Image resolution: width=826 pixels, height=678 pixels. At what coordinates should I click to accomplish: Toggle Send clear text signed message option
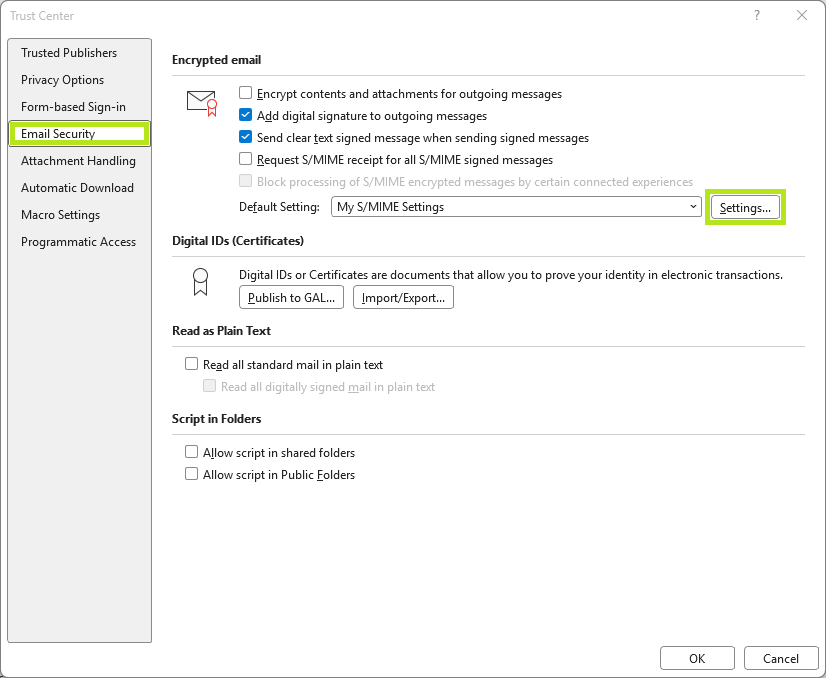point(246,137)
